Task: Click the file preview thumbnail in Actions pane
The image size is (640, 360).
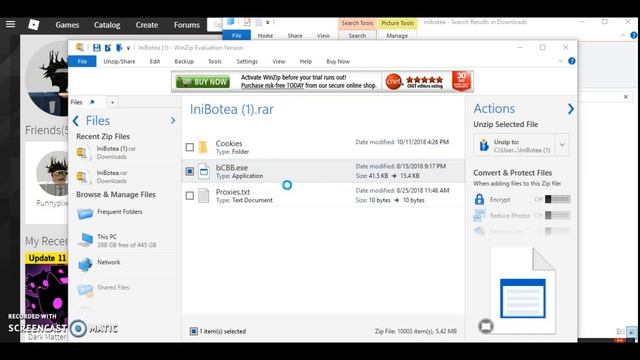Action: click(523, 291)
